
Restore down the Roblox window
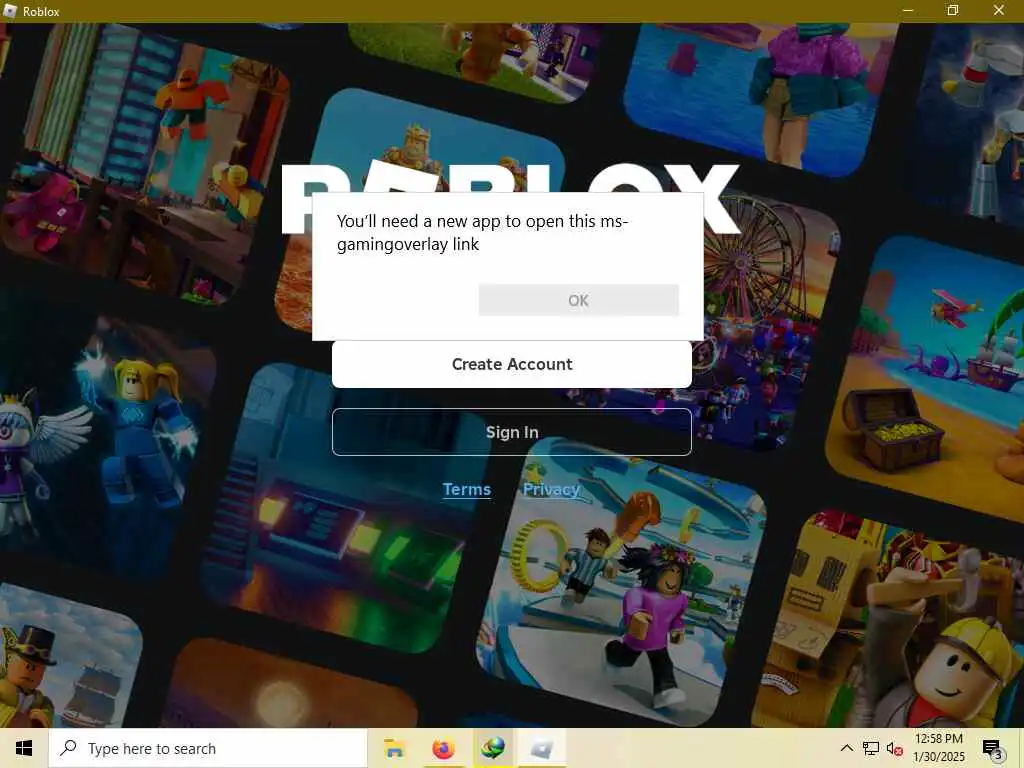click(x=953, y=11)
